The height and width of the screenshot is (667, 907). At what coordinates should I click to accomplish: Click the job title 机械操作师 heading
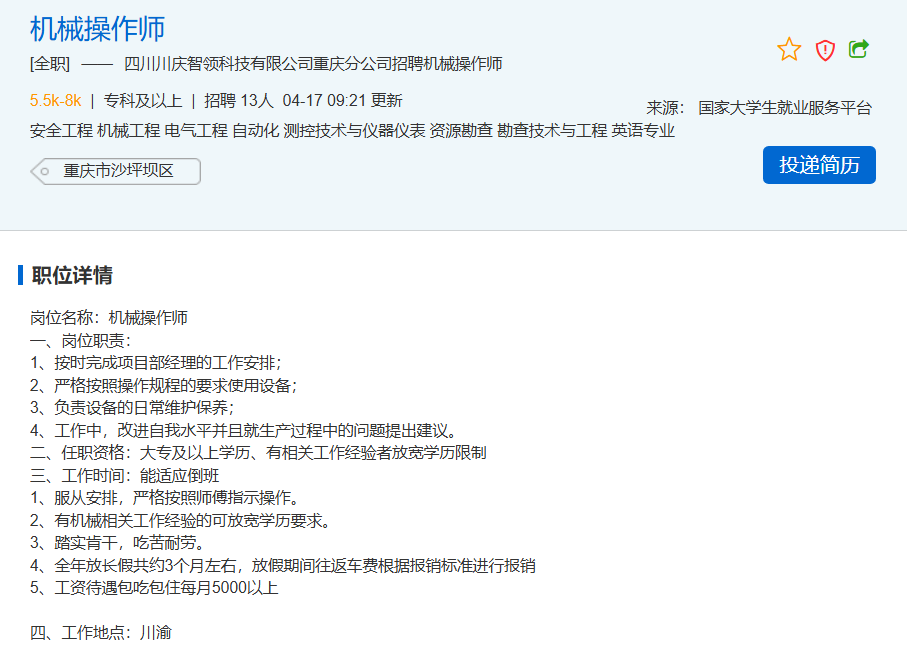(97, 29)
